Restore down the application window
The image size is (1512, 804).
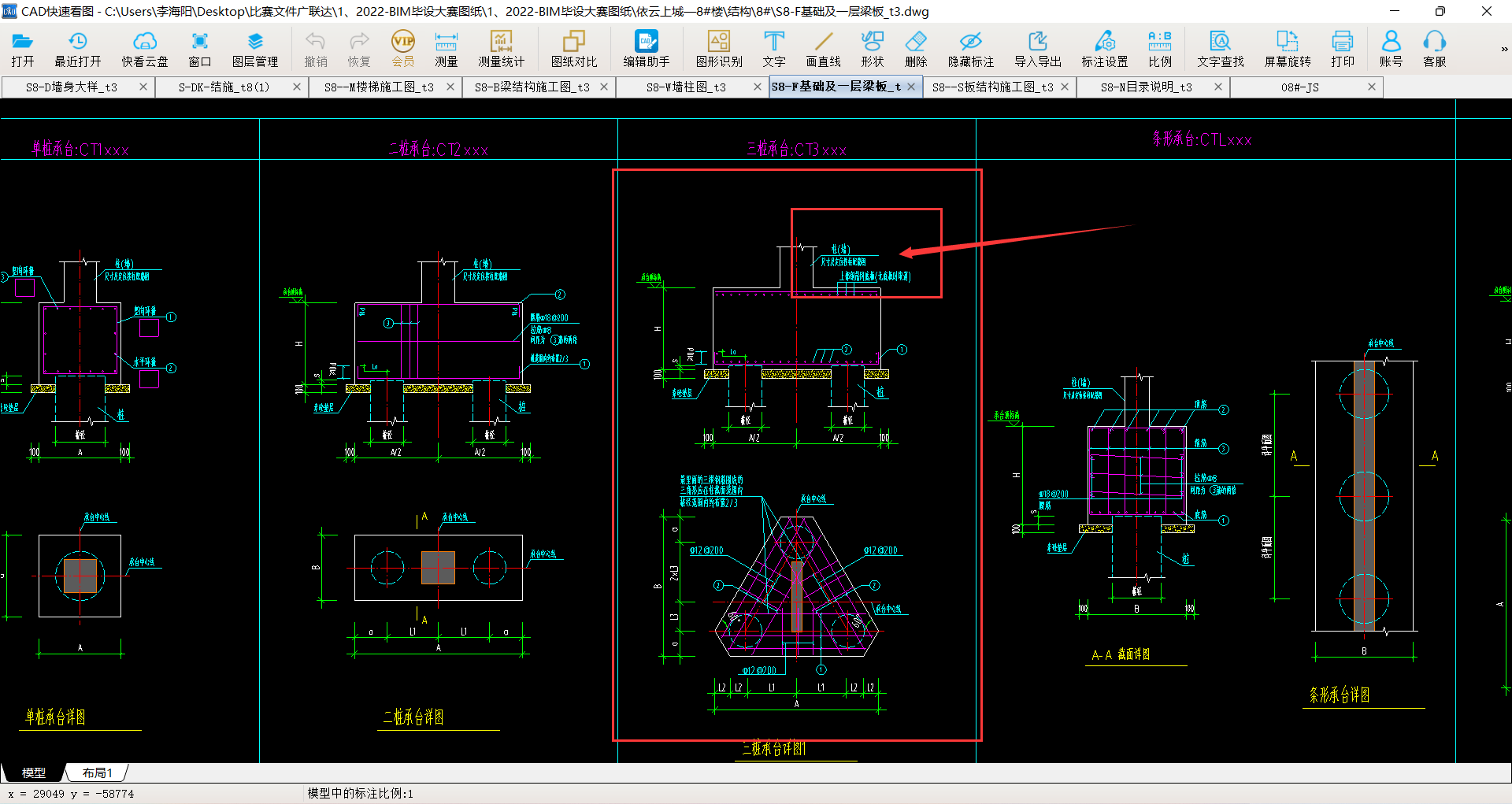pyautogui.click(x=1440, y=11)
